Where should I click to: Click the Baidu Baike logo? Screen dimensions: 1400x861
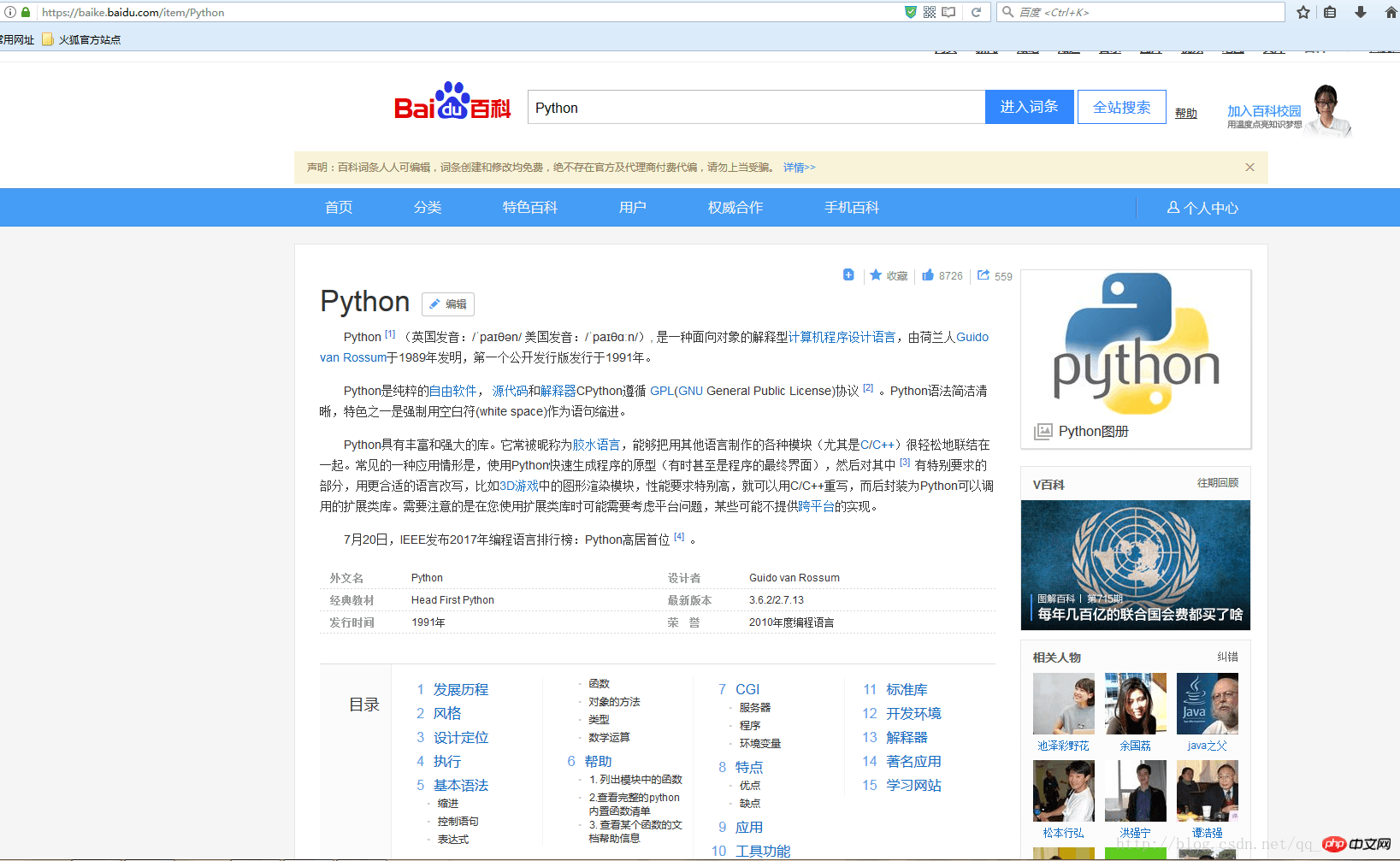pos(452,101)
